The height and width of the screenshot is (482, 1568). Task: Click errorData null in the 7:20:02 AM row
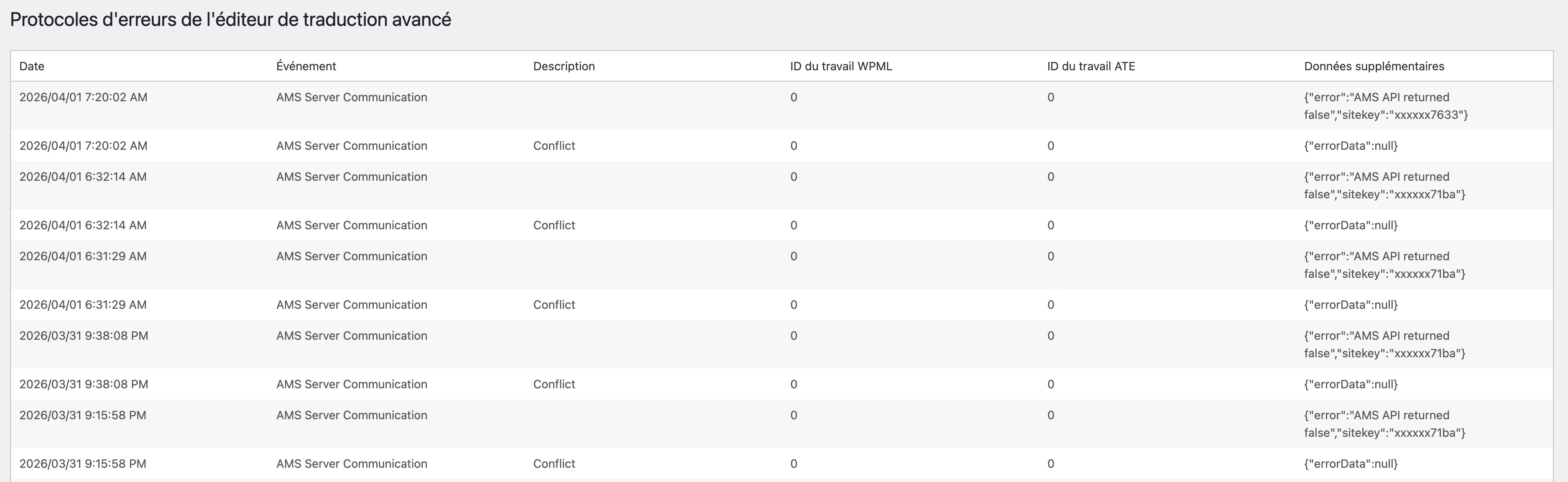[x=1351, y=146]
